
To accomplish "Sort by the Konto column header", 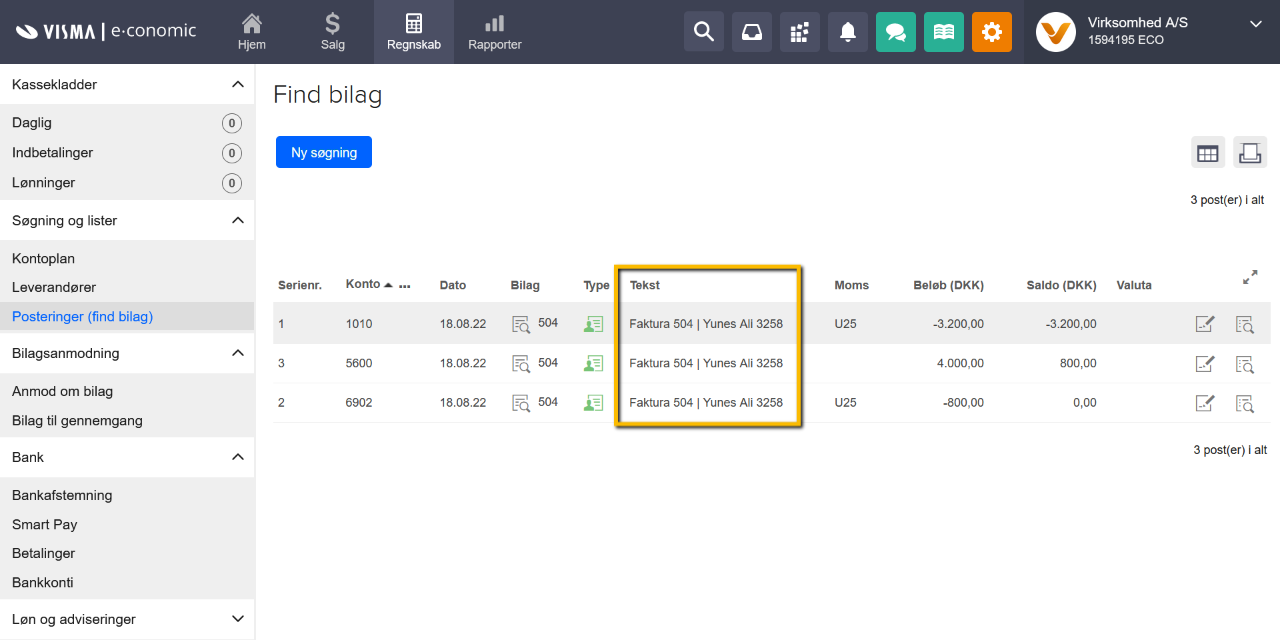I will point(363,284).
